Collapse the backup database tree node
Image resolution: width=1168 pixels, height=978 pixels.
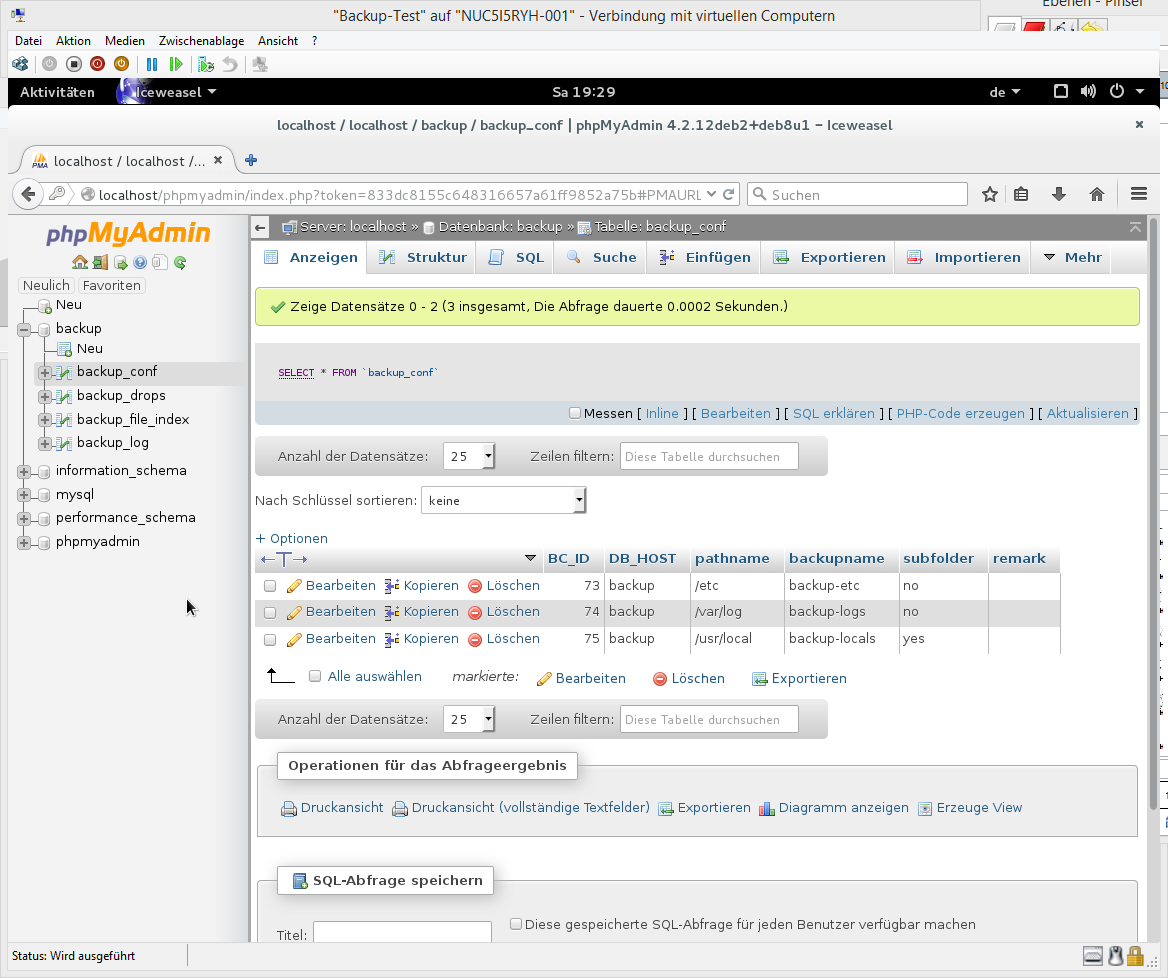point(24,328)
